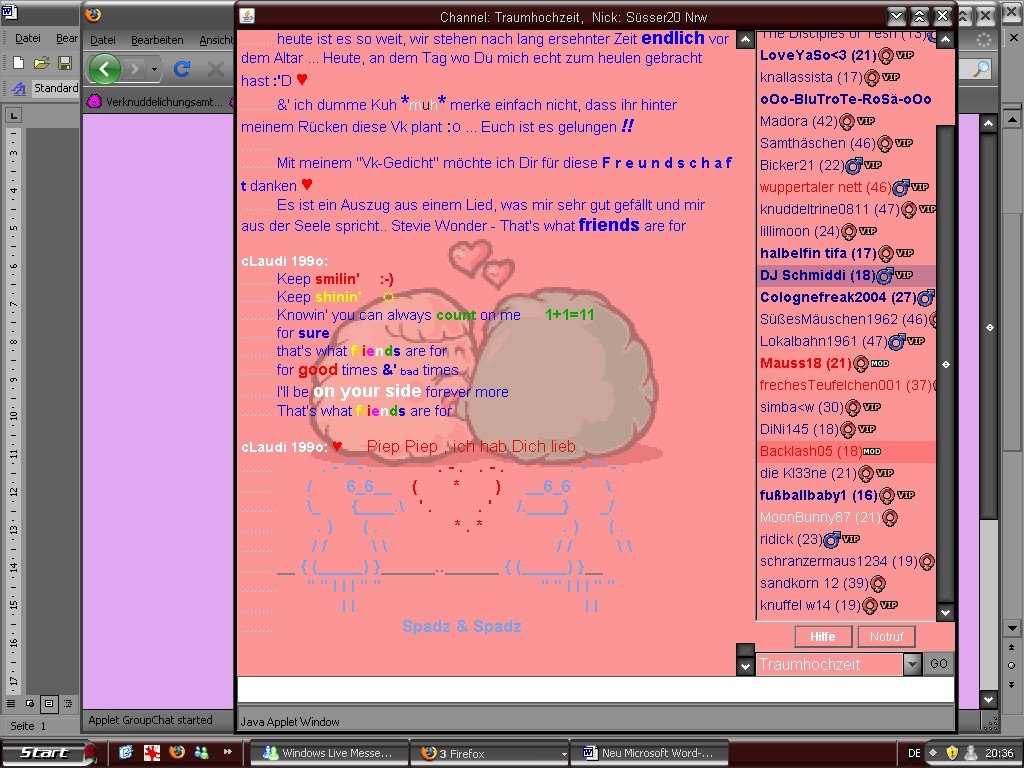Select user fußballbaby1 in list

[845, 495]
